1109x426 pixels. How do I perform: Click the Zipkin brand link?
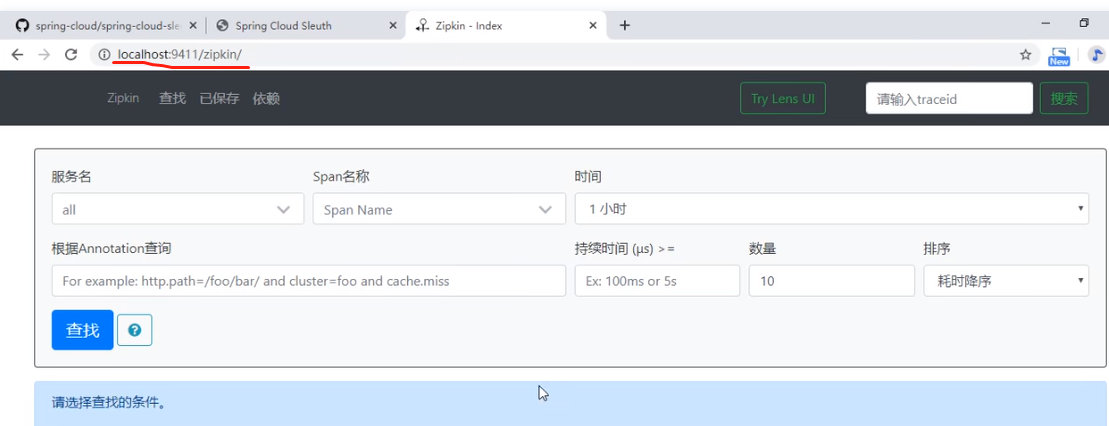pos(123,98)
